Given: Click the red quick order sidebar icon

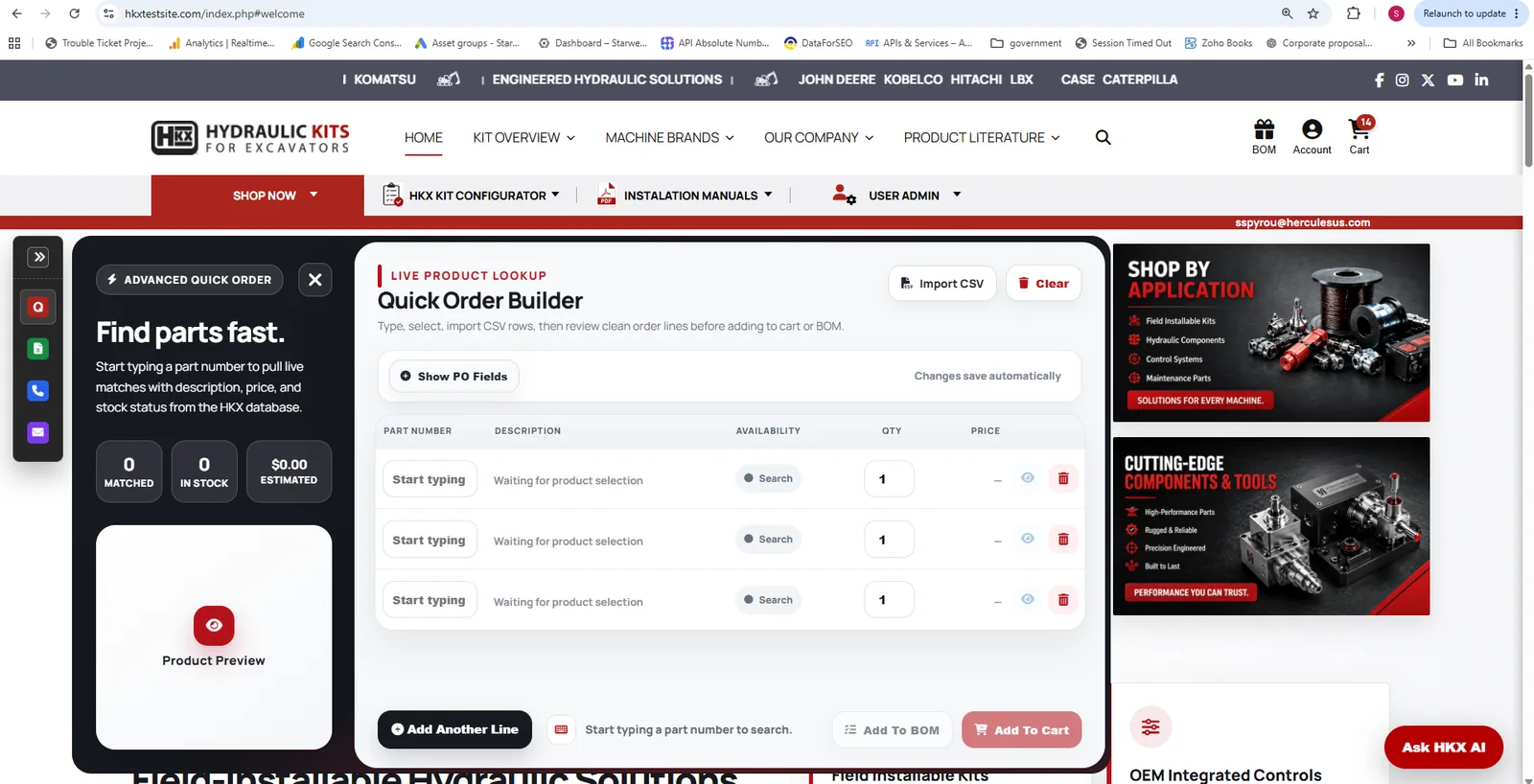Looking at the screenshot, I should 38,307.
